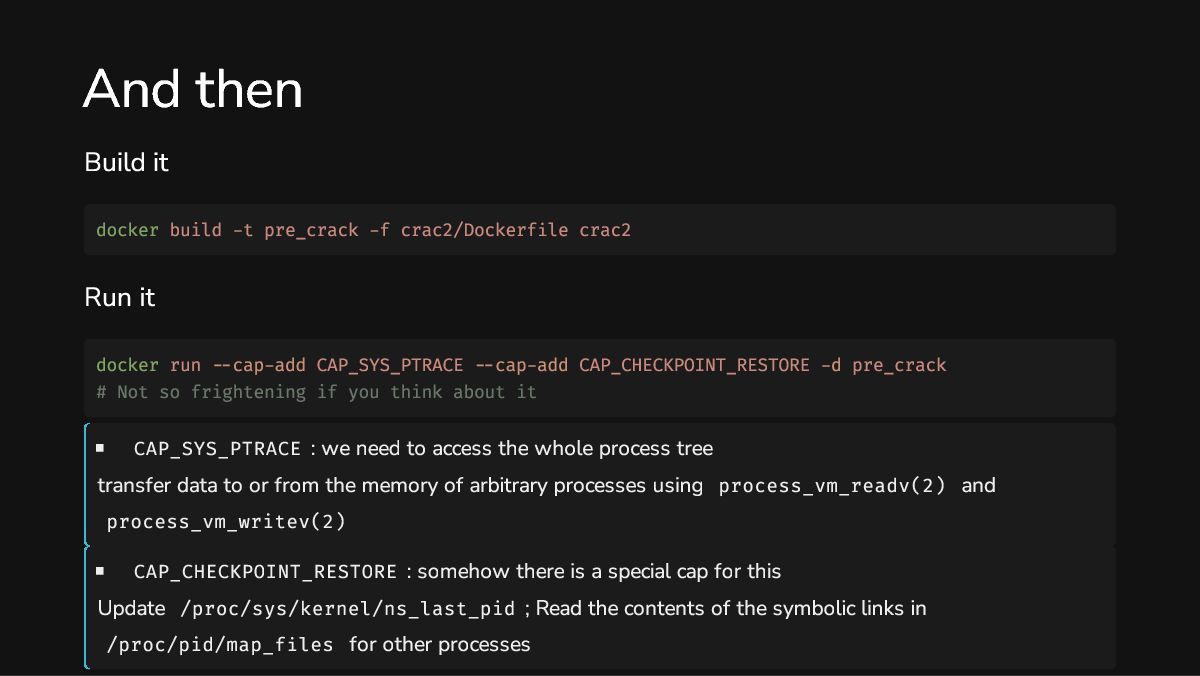This screenshot has height=676, width=1200.
Task: Click "-d pre_crack" at the run command's end
Action: (x=883, y=365)
